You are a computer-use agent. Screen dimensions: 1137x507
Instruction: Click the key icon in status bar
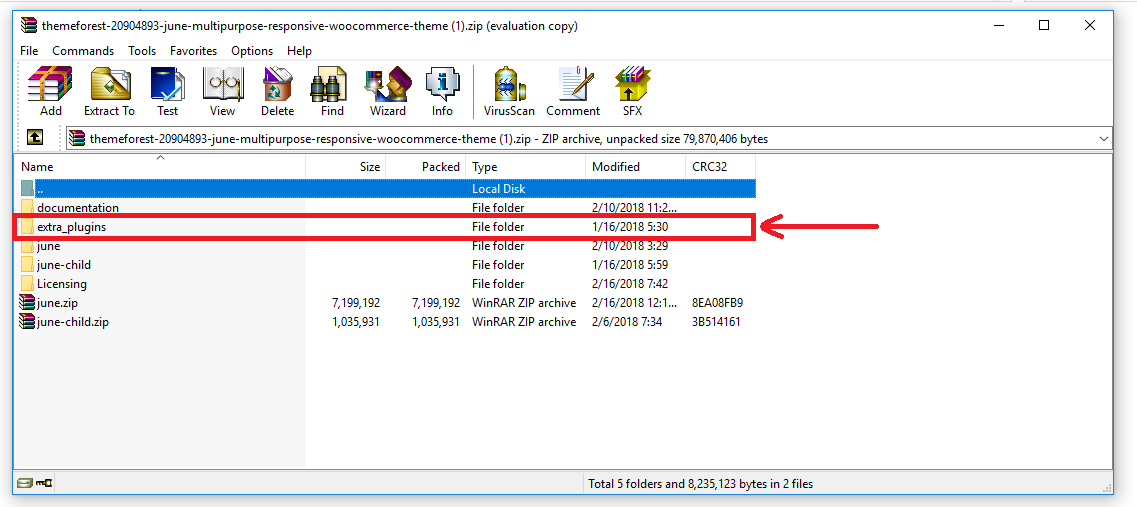click(44, 482)
